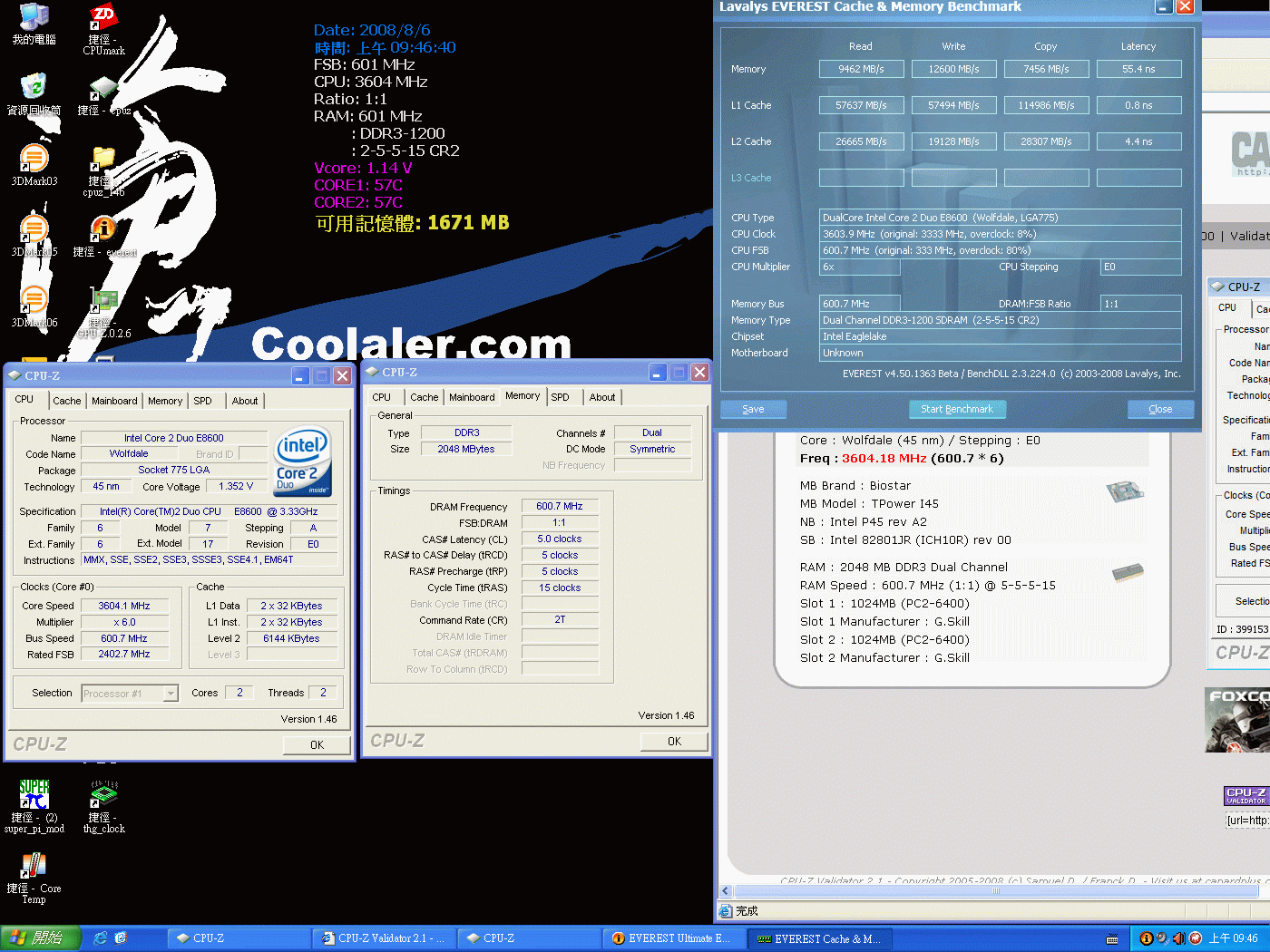Click the orange info icon in system tray
The image size is (1270, 952).
pos(1147,938)
